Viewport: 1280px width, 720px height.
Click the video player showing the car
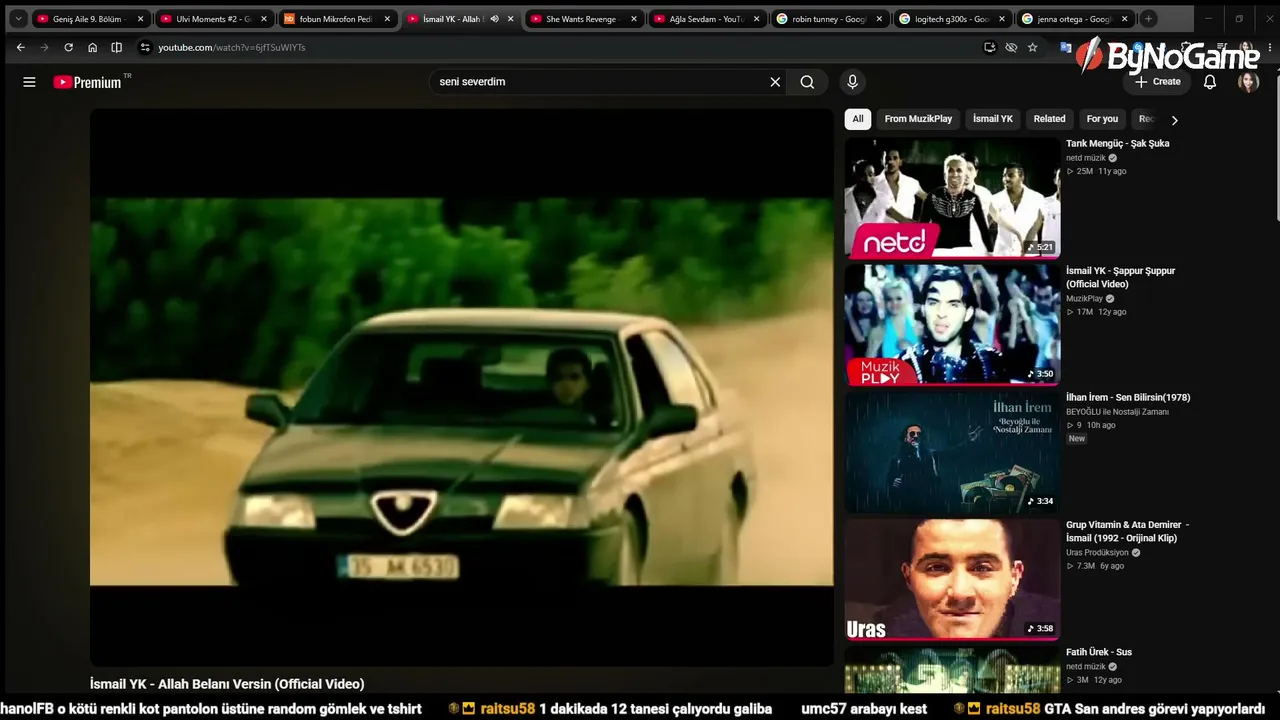pos(461,387)
